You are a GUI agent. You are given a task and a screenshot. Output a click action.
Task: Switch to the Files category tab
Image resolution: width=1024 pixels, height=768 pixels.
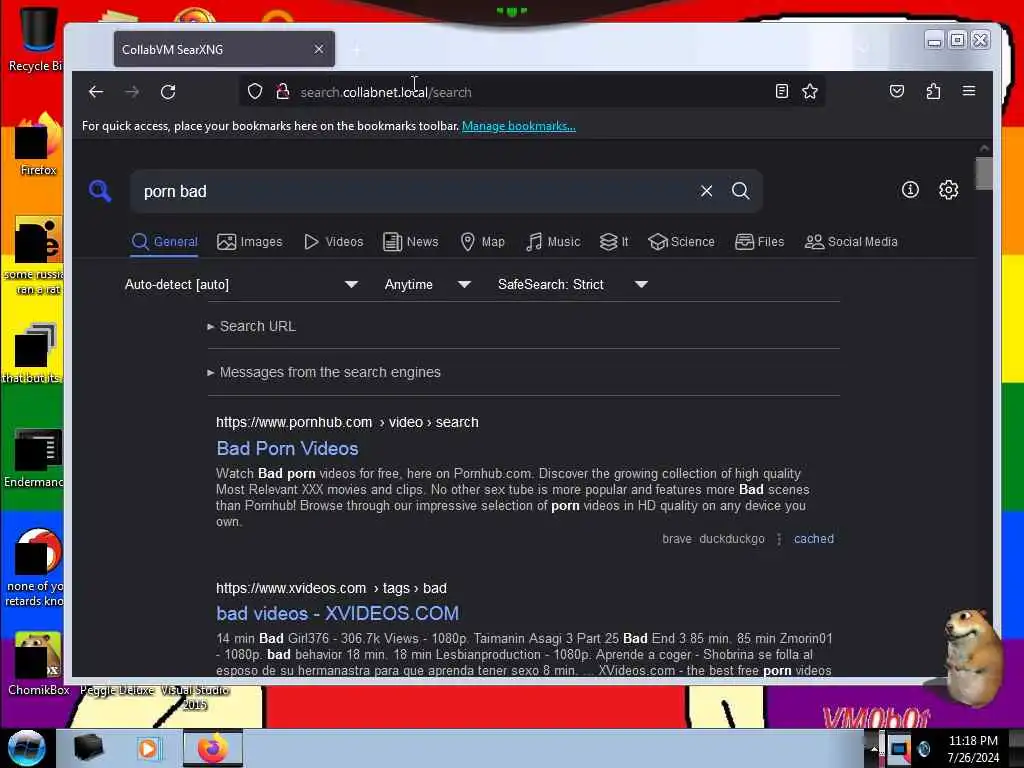pyautogui.click(x=760, y=242)
